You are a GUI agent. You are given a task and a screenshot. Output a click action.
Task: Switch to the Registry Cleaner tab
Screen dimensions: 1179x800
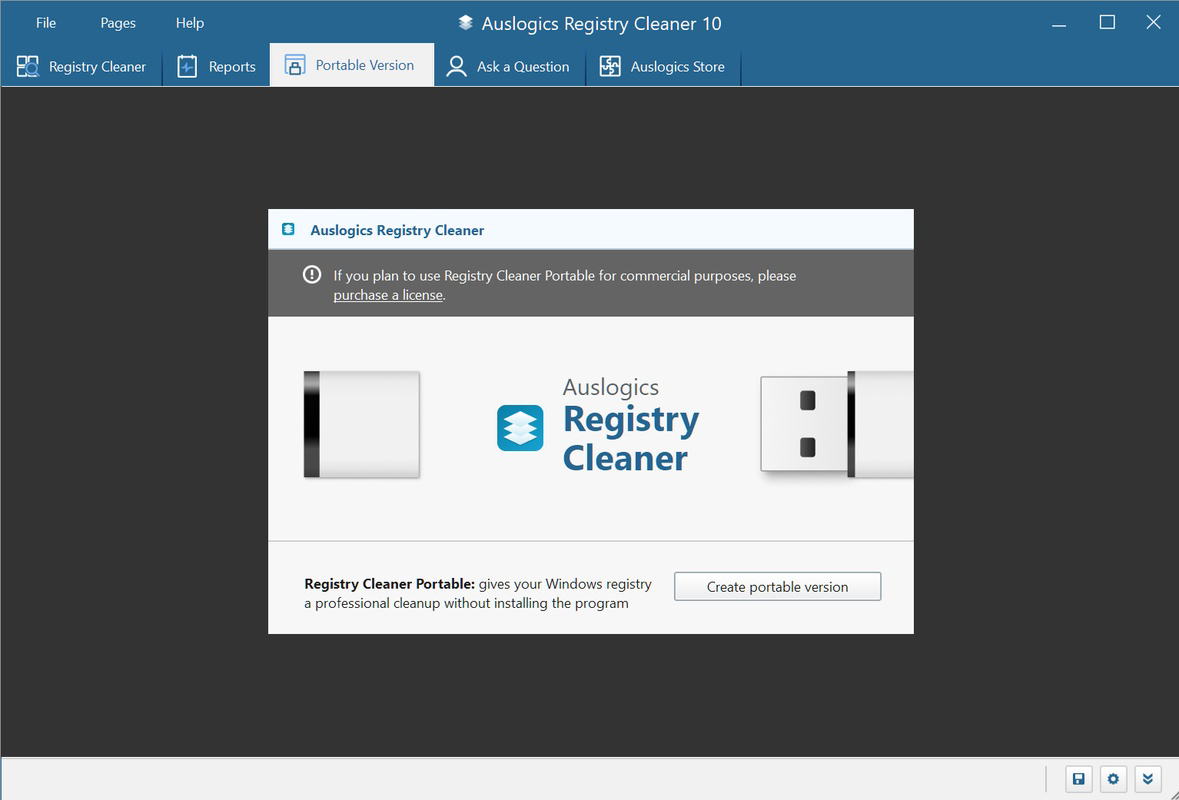coord(81,66)
